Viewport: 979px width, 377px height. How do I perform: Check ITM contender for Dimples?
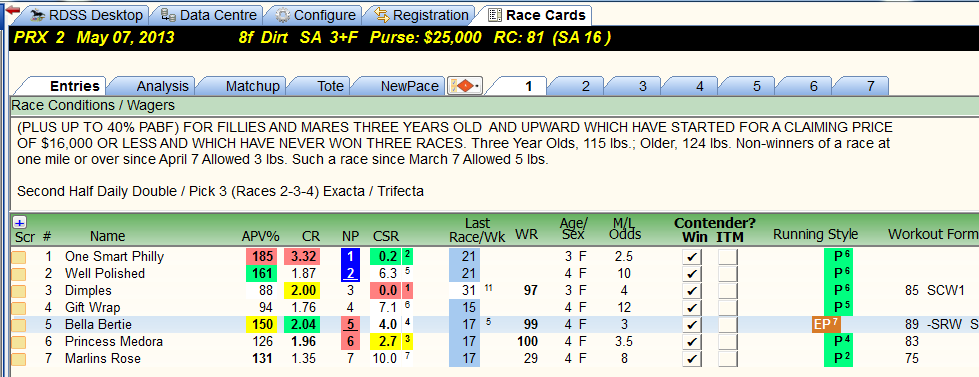[x=728, y=291]
